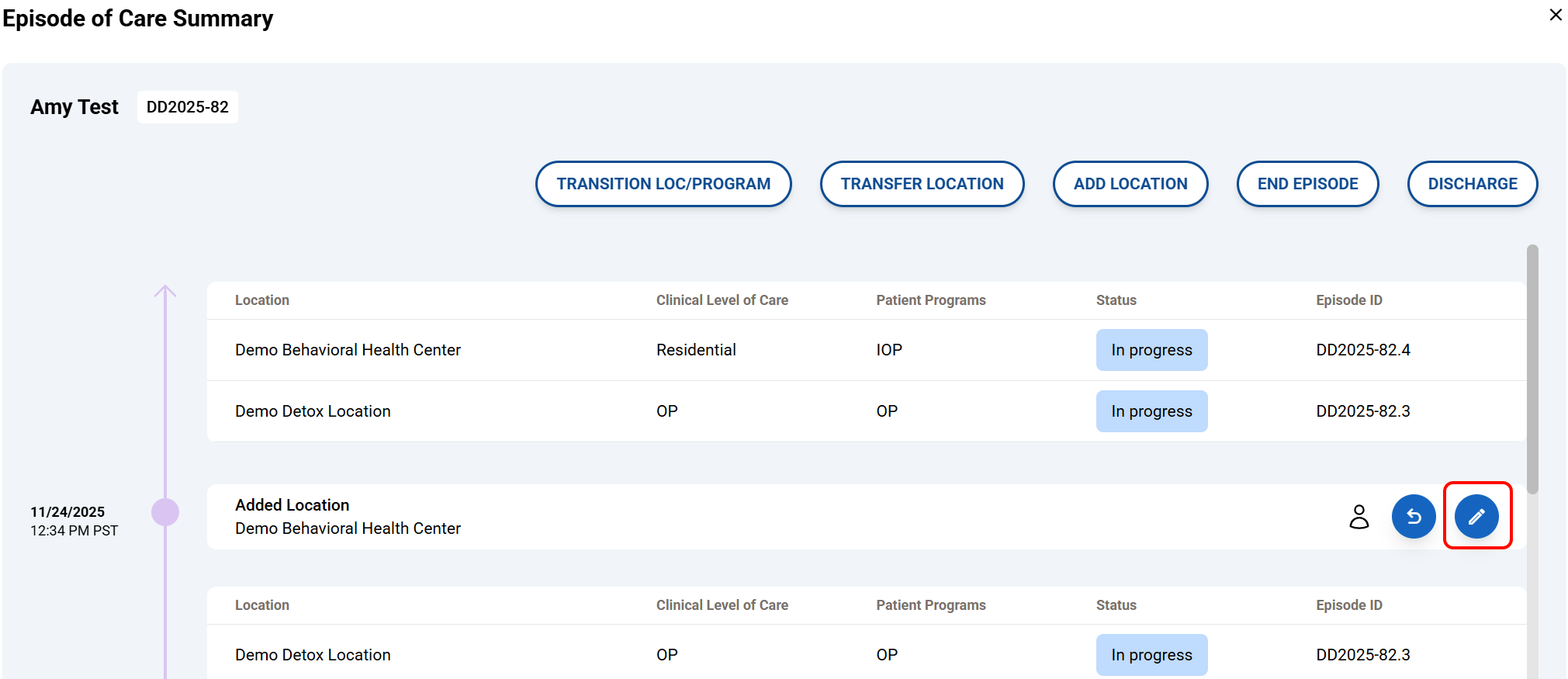Click the person icon in Added Location row

(1359, 516)
